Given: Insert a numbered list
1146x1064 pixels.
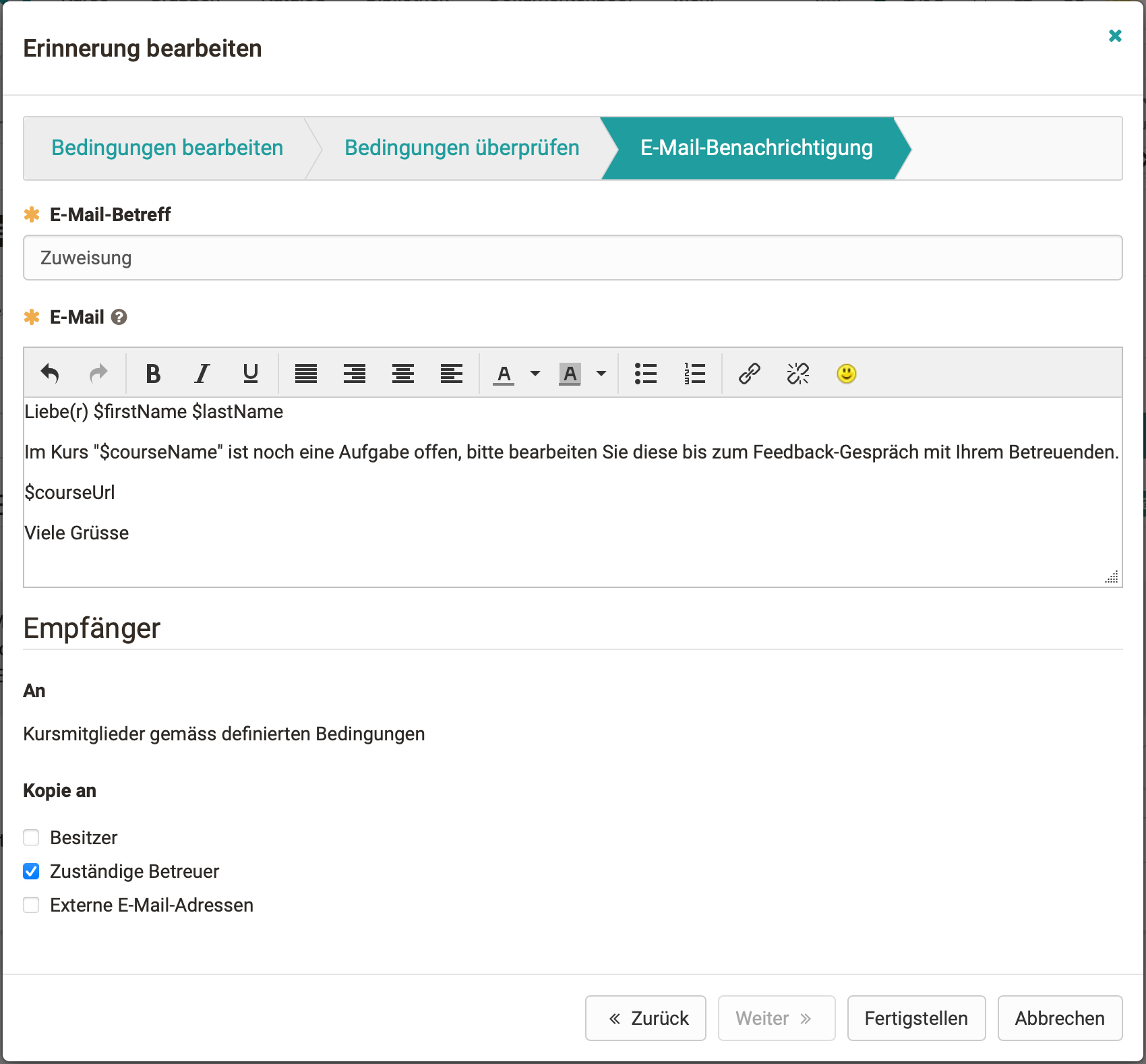Looking at the screenshot, I should pyautogui.click(x=694, y=374).
